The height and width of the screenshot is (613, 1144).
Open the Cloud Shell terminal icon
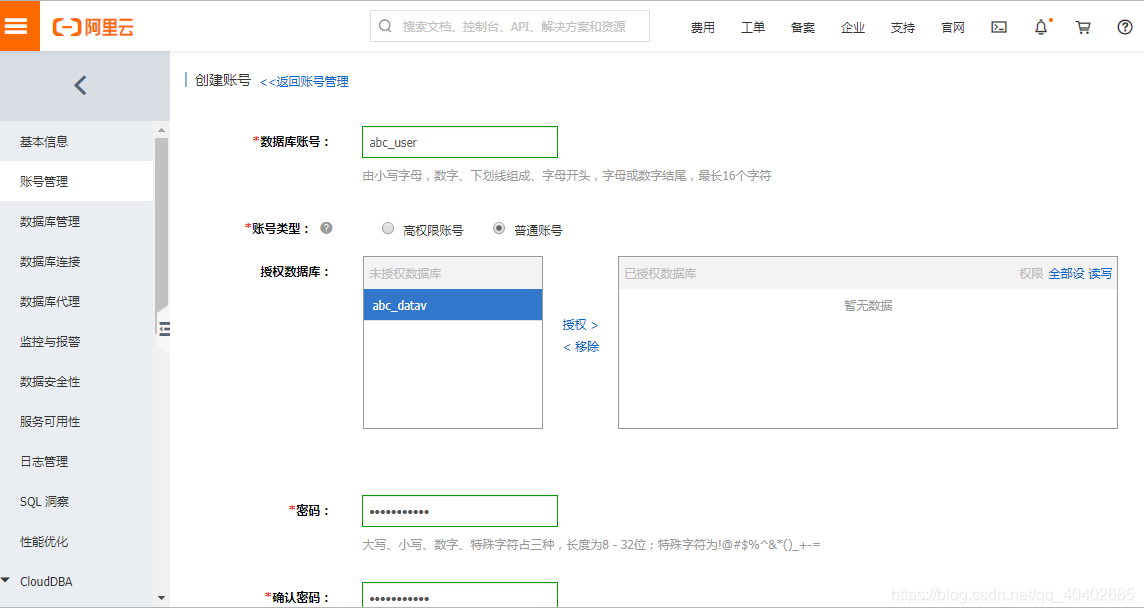tap(999, 27)
